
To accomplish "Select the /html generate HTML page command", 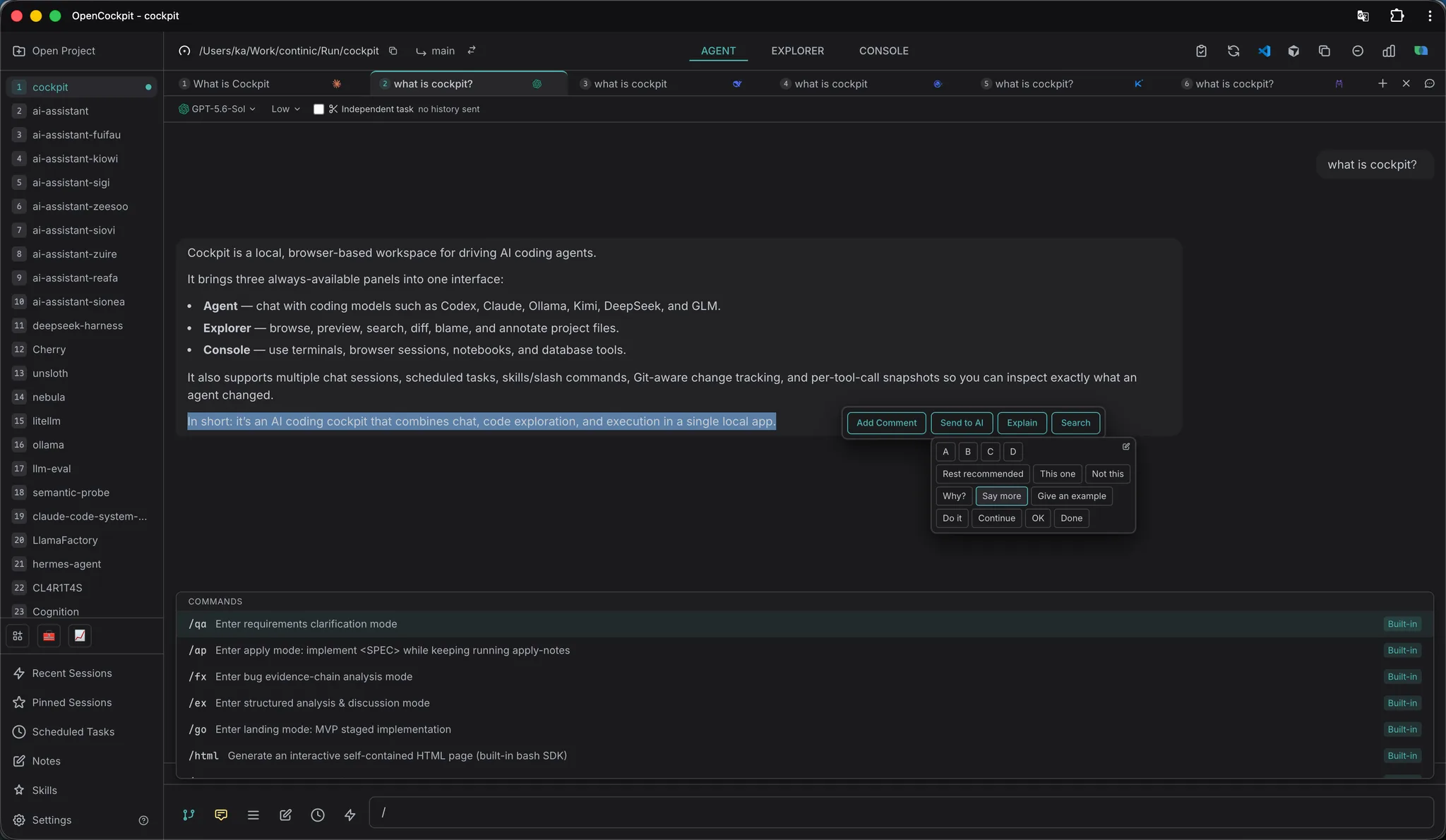I will (x=804, y=755).
